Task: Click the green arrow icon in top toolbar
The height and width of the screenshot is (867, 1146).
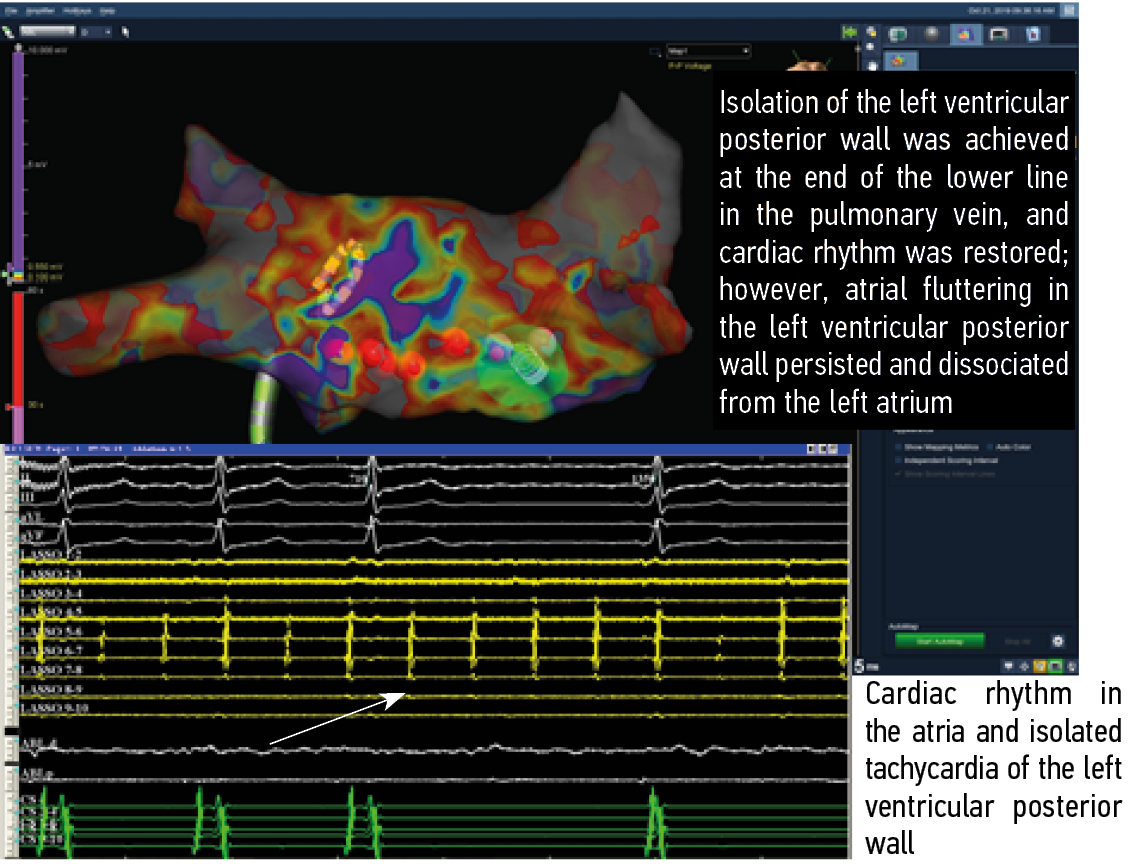Action: coord(849,32)
